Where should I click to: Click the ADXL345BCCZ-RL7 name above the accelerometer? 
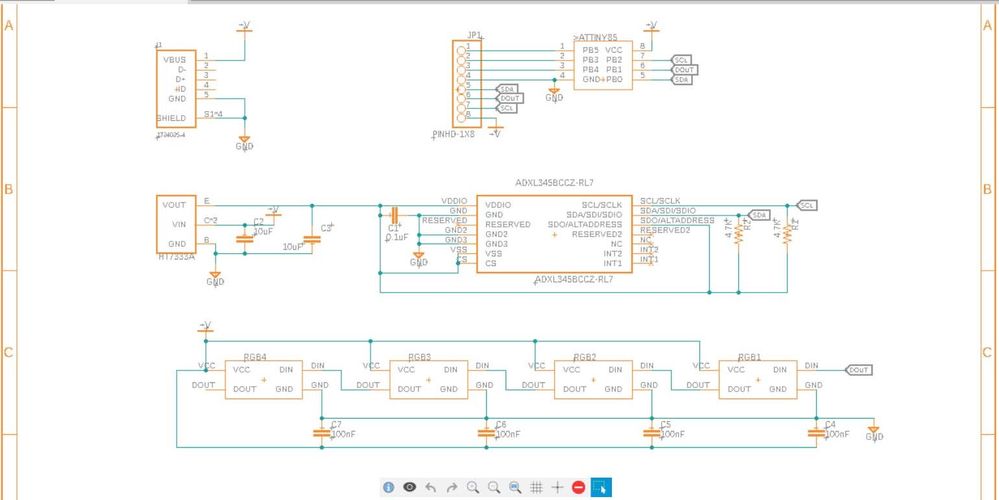[x=554, y=183]
